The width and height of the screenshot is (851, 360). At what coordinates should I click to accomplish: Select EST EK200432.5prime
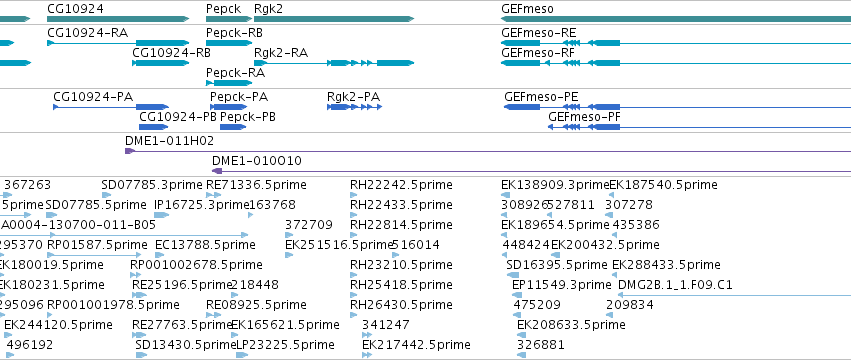pyautogui.click(x=605, y=245)
